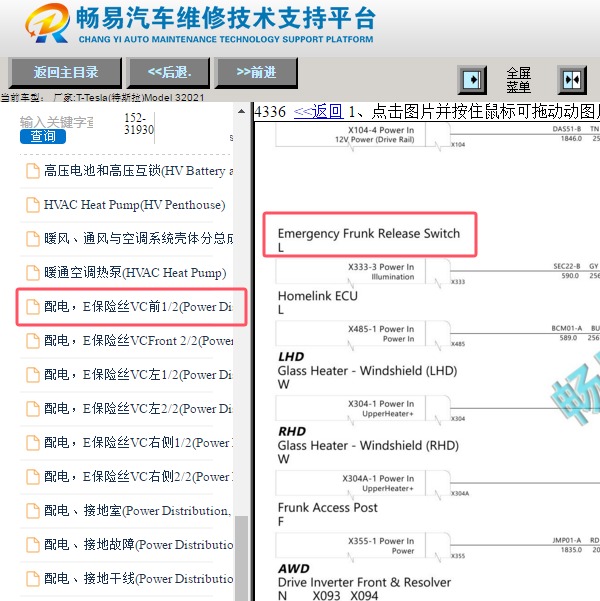
Task: Click the collapse-panels icon right of 全屏菜单
Action: (x=572, y=80)
